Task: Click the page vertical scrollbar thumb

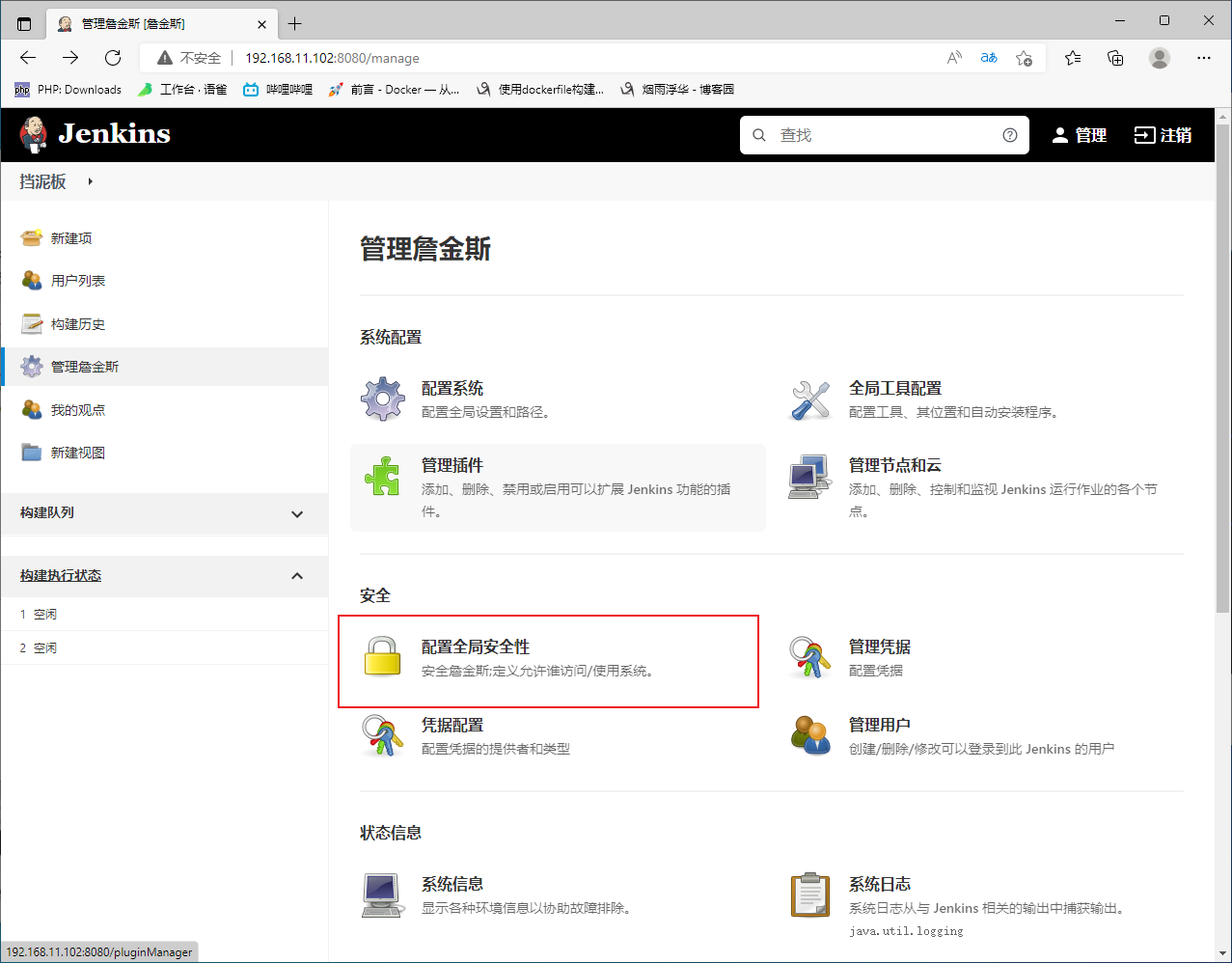Action: coord(1223,367)
